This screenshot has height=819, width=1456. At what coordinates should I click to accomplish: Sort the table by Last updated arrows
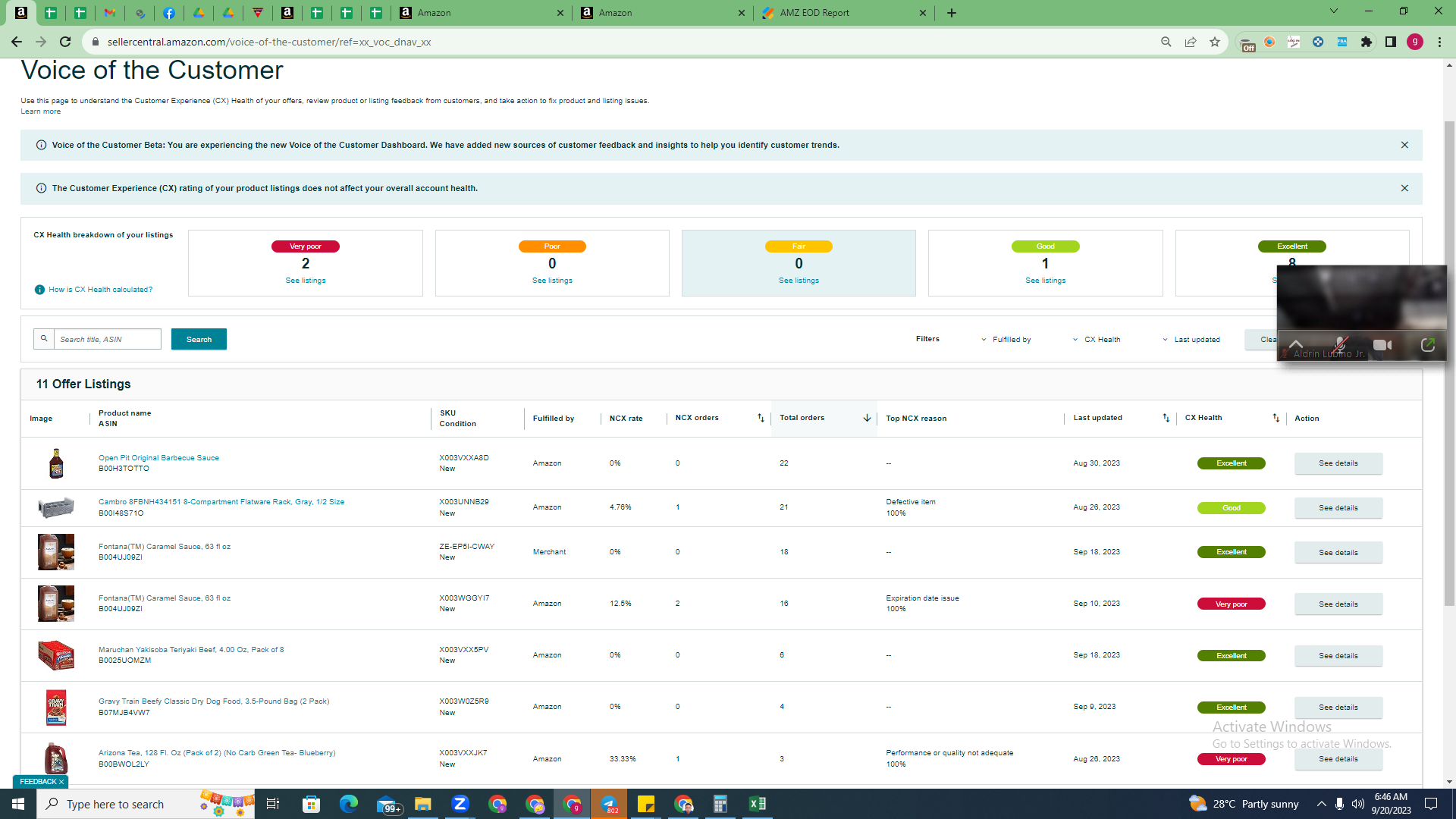pyautogui.click(x=1166, y=418)
